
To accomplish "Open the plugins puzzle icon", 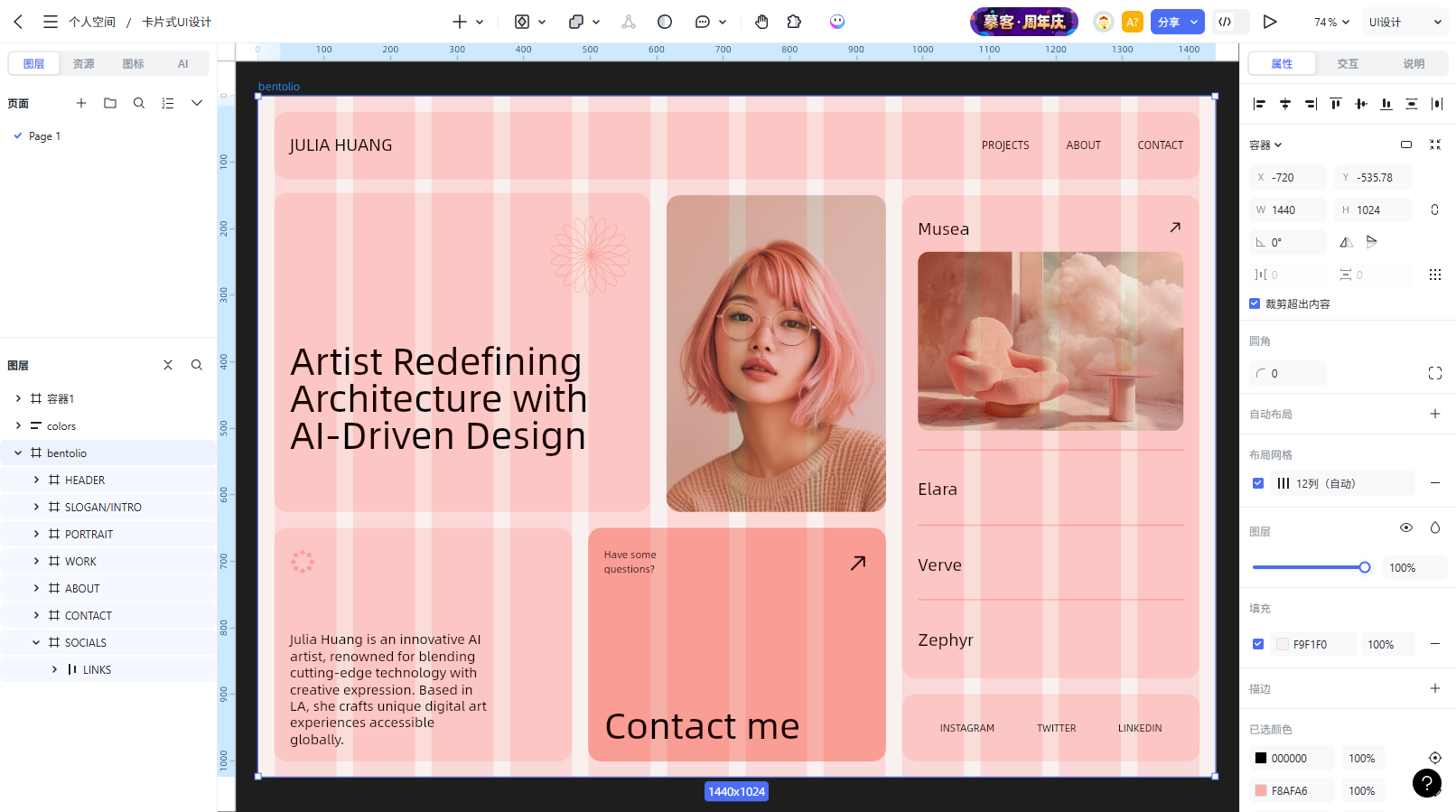I will pos(794,22).
